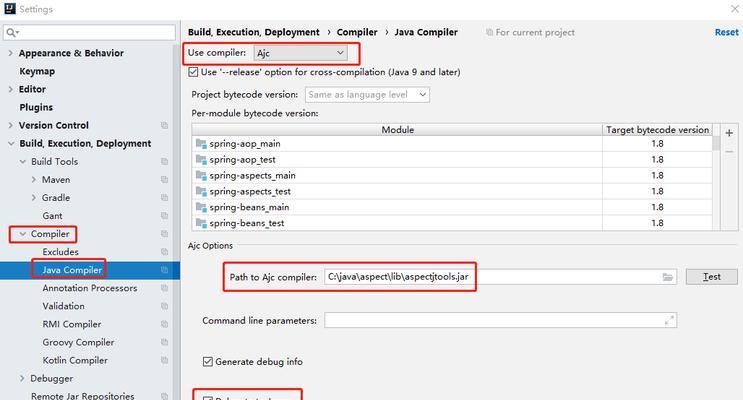Click the Compiler breadcrumb

click(x=357, y=32)
